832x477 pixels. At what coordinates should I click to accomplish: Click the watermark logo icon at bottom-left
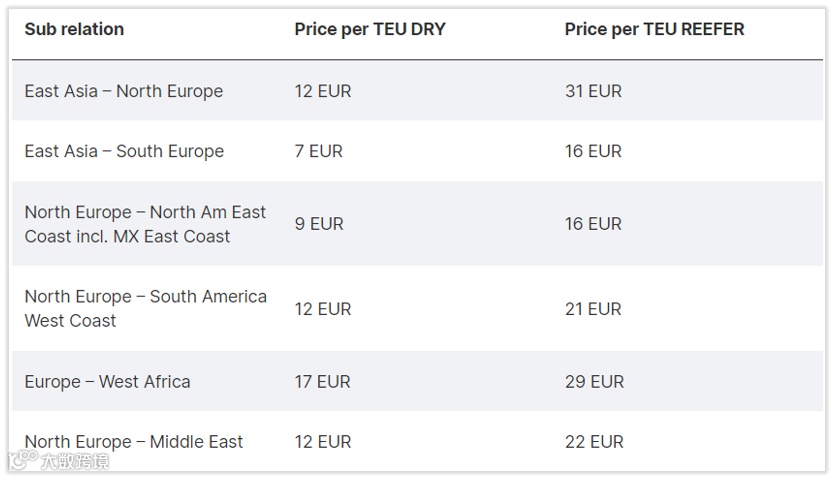click(24, 459)
